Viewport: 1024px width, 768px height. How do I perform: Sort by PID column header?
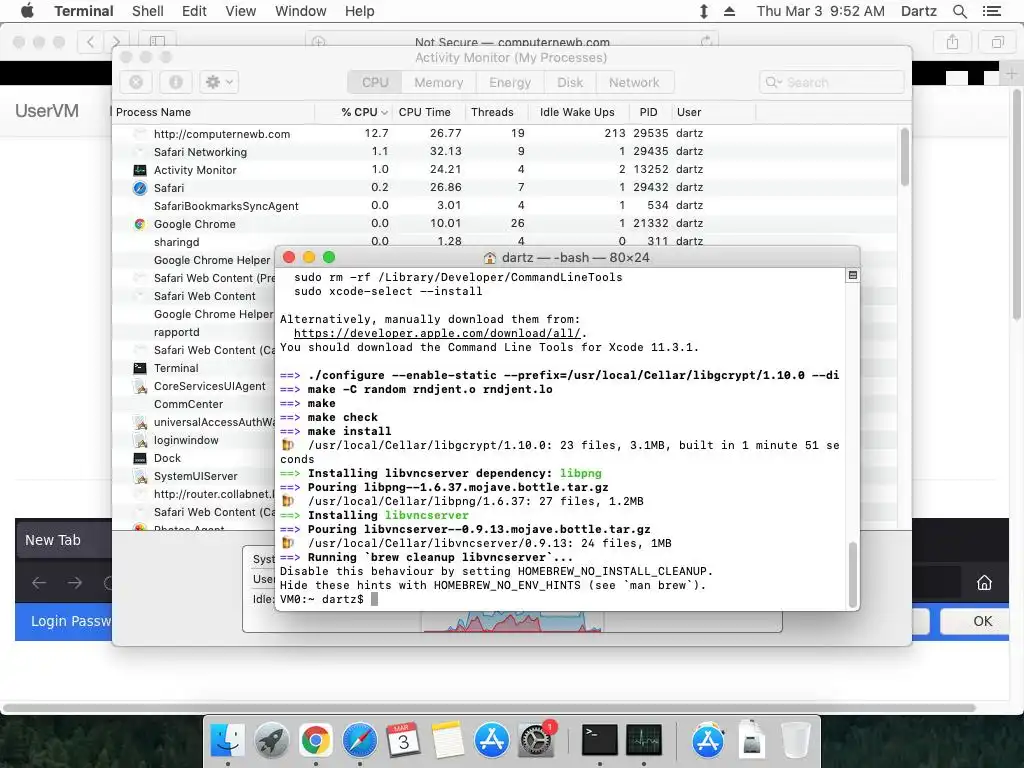648,112
